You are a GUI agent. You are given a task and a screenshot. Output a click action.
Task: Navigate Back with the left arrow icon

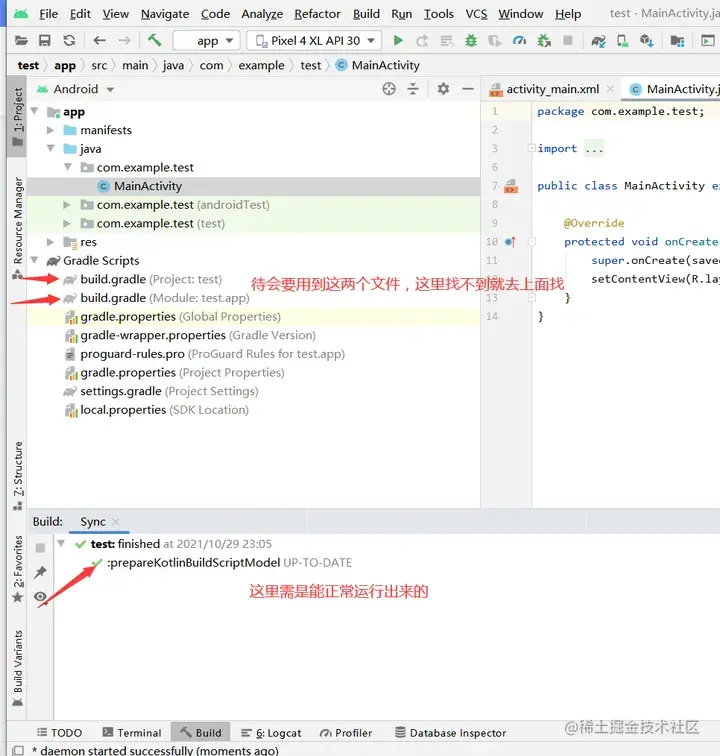pyautogui.click(x=99, y=40)
